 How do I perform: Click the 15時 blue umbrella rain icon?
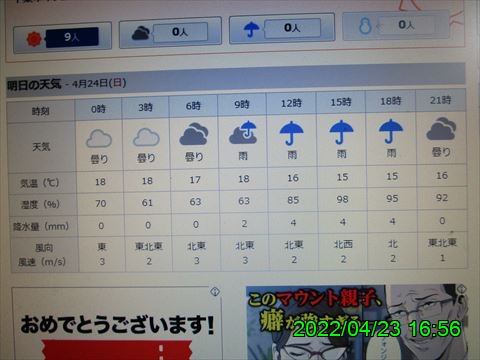341,132
